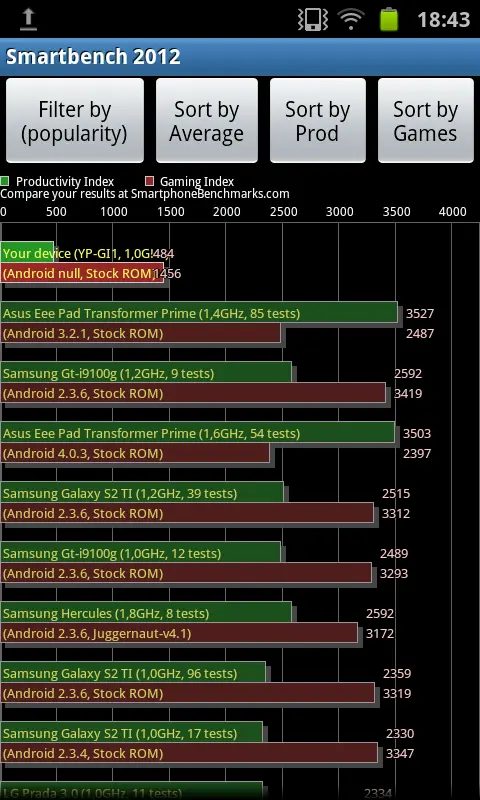This screenshot has width=480, height=800.
Task: Tap the upload arrow notification icon
Action: (29, 20)
